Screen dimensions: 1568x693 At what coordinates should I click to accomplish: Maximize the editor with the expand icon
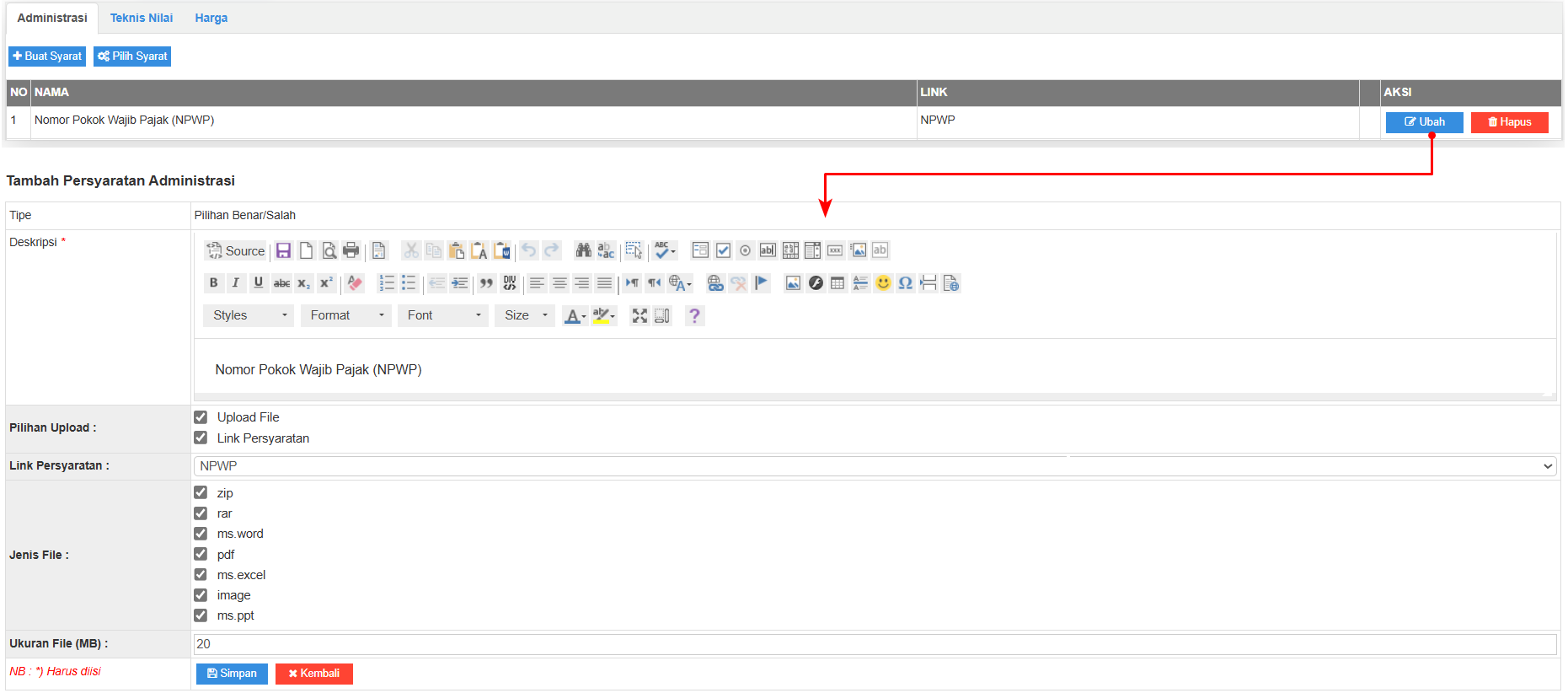pos(640,315)
